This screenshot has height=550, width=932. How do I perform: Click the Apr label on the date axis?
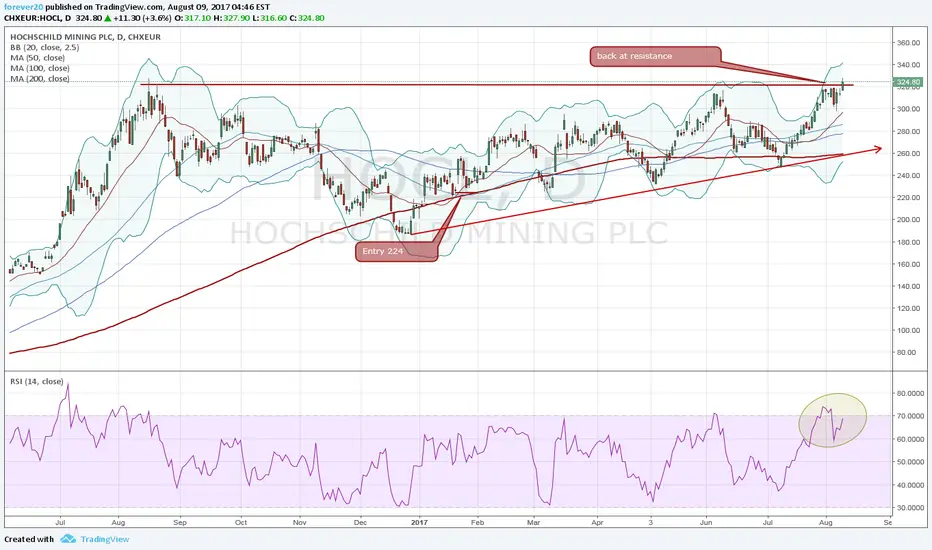(597, 523)
